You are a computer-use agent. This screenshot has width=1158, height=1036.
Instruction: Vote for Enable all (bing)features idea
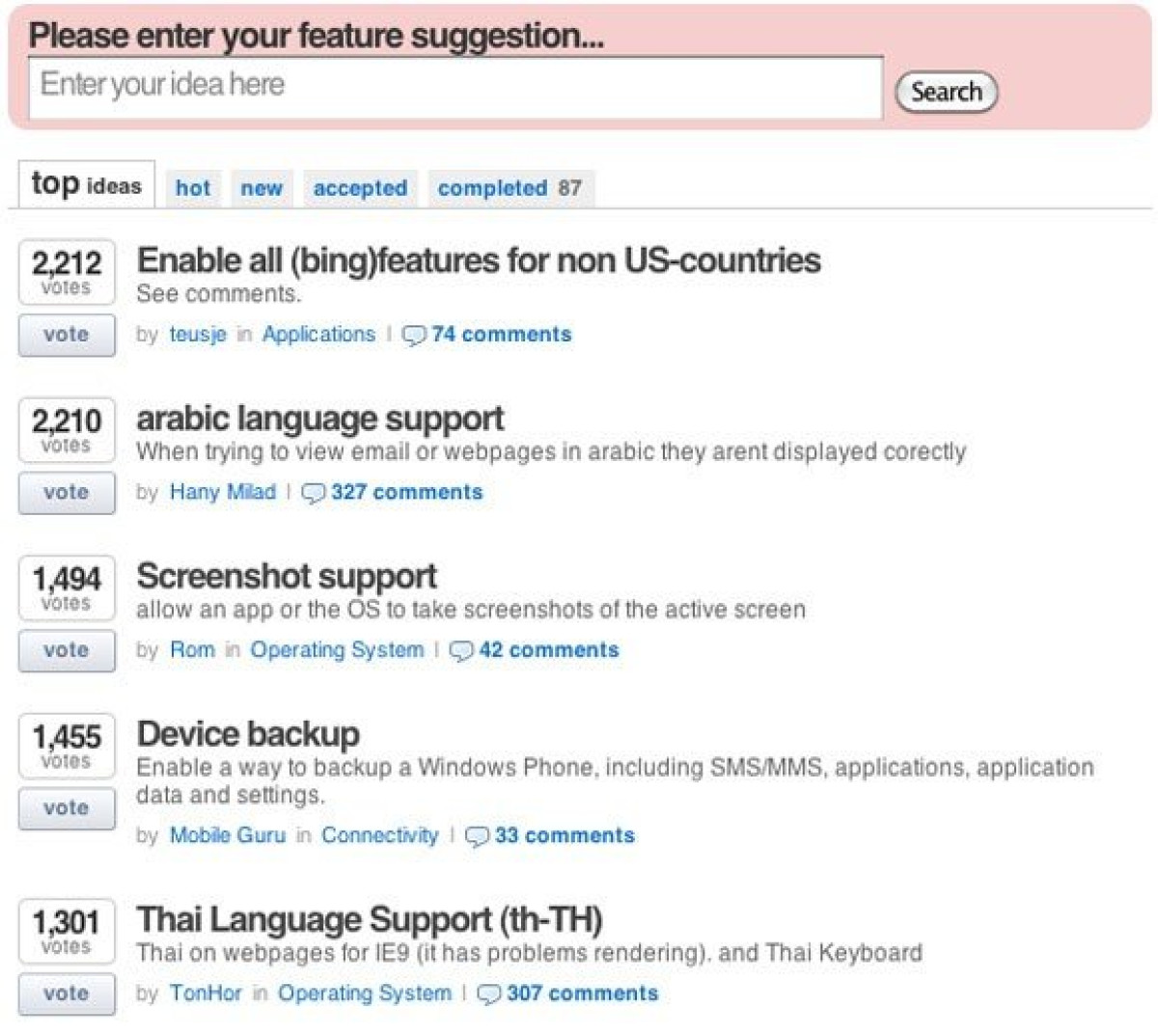(x=67, y=335)
